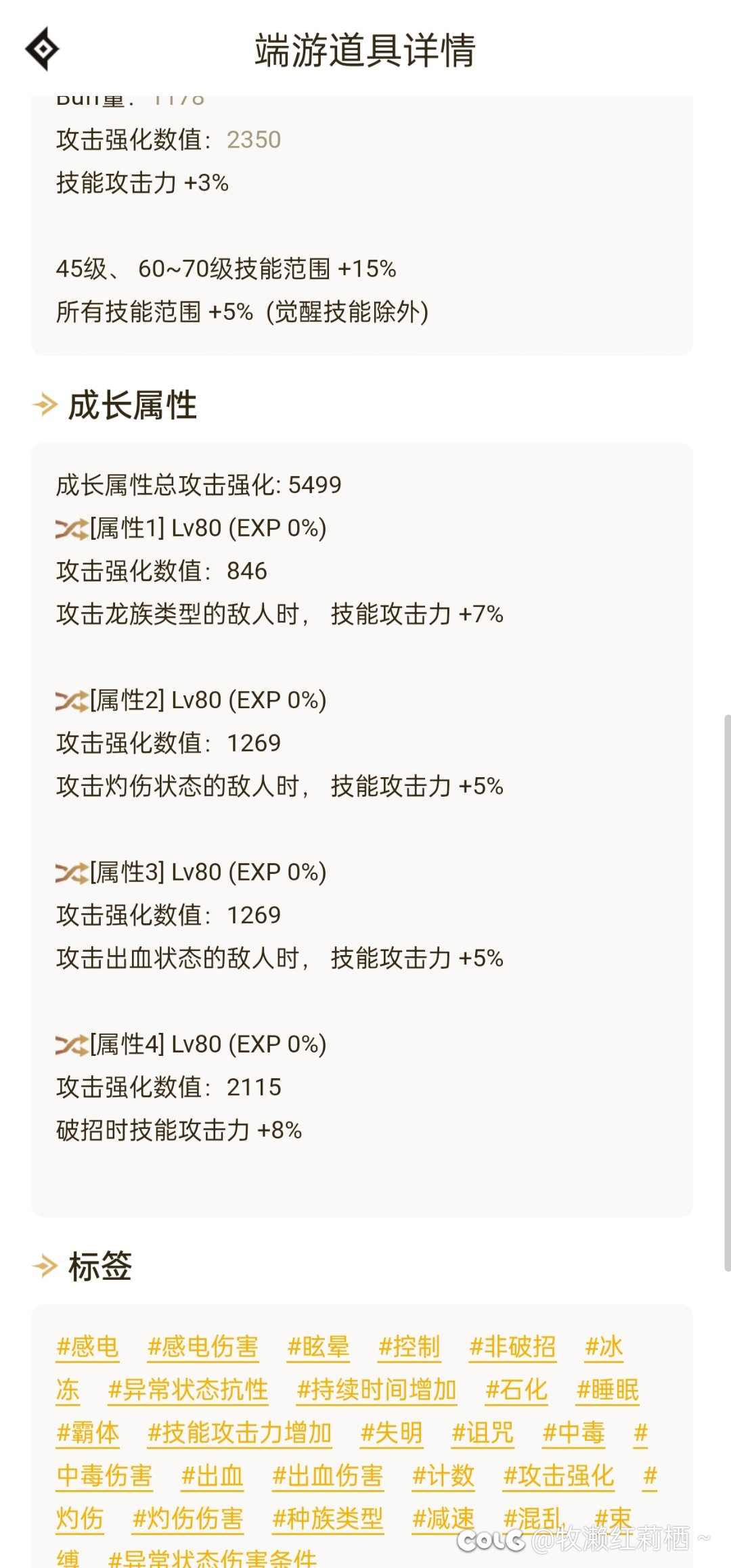Click the shuffle icon beside 属性2
This screenshot has width=731, height=1568.
(x=72, y=700)
